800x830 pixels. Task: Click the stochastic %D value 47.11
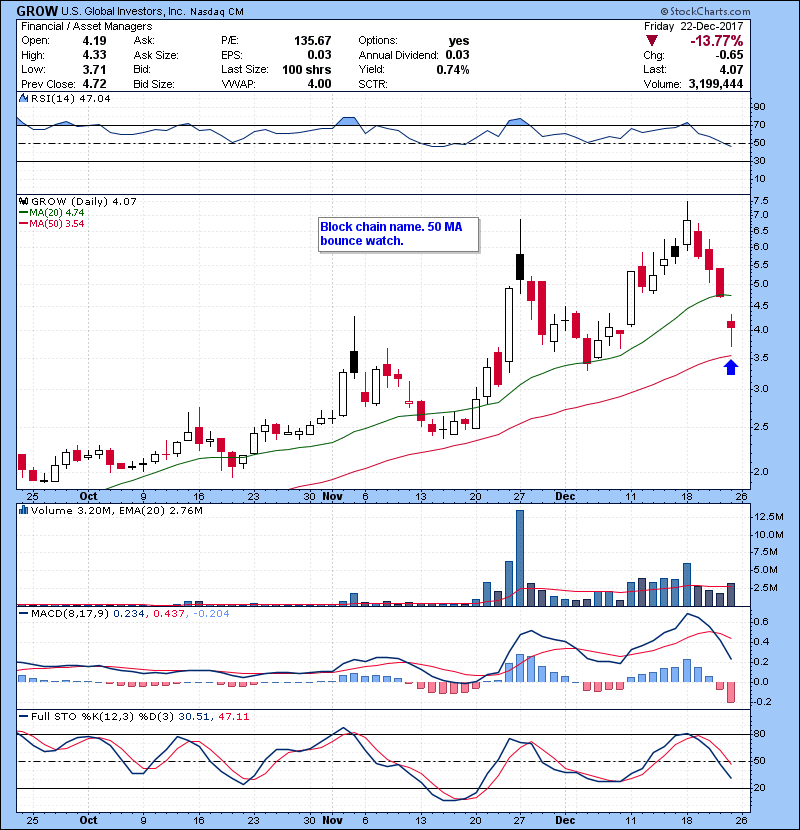tap(233, 716)
